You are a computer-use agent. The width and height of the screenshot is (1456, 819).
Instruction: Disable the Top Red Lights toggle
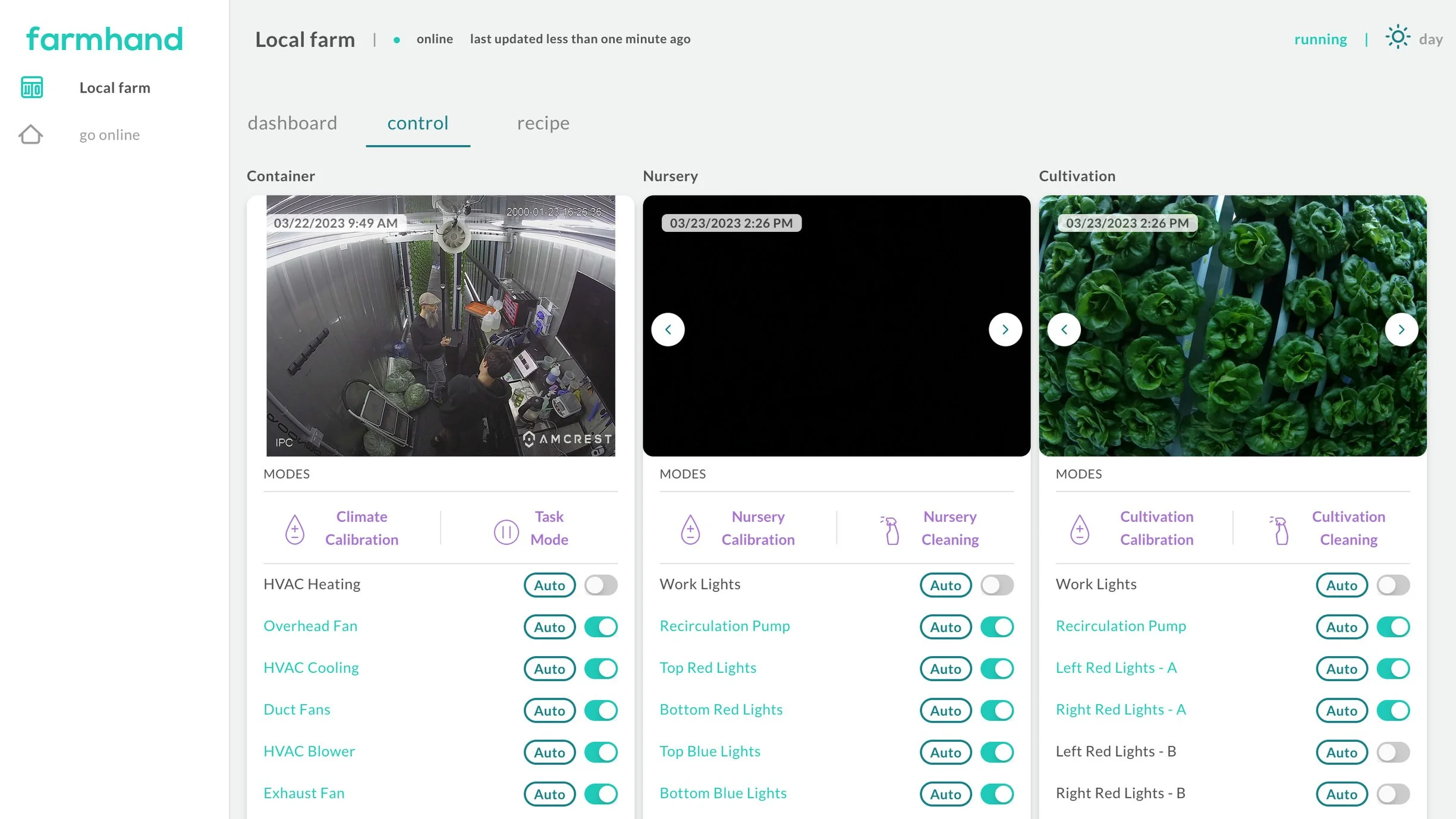pos(996,669)
